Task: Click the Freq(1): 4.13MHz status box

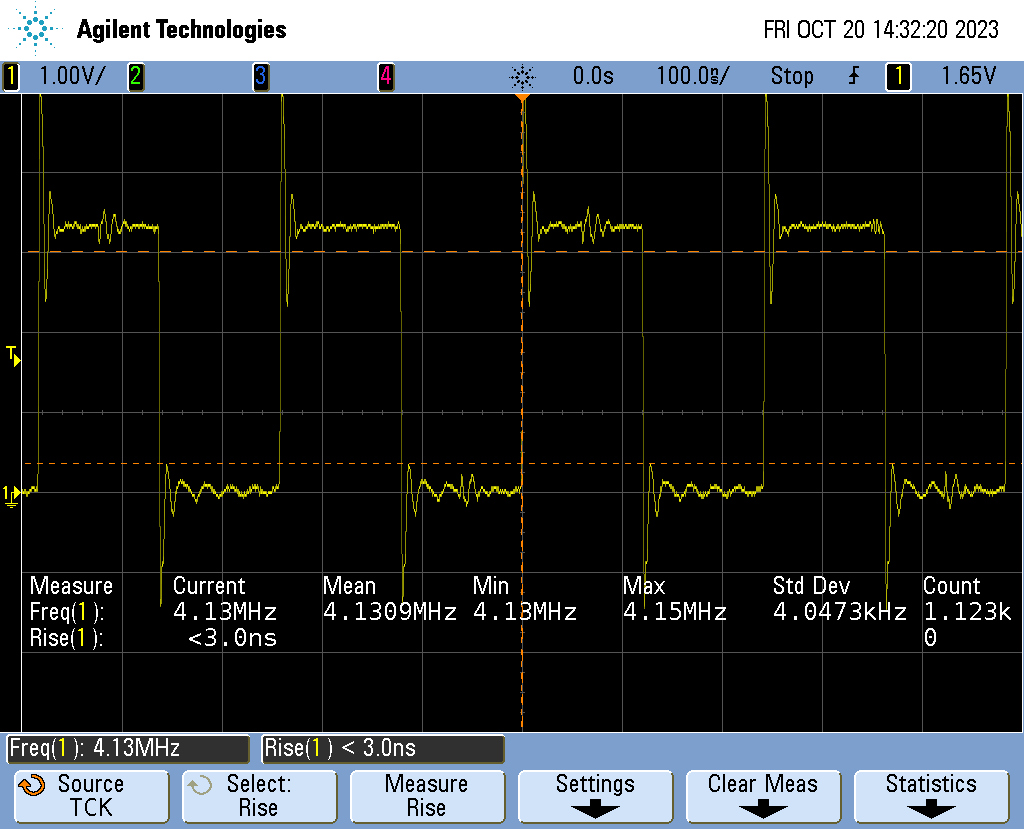Action: pos(128,748)
